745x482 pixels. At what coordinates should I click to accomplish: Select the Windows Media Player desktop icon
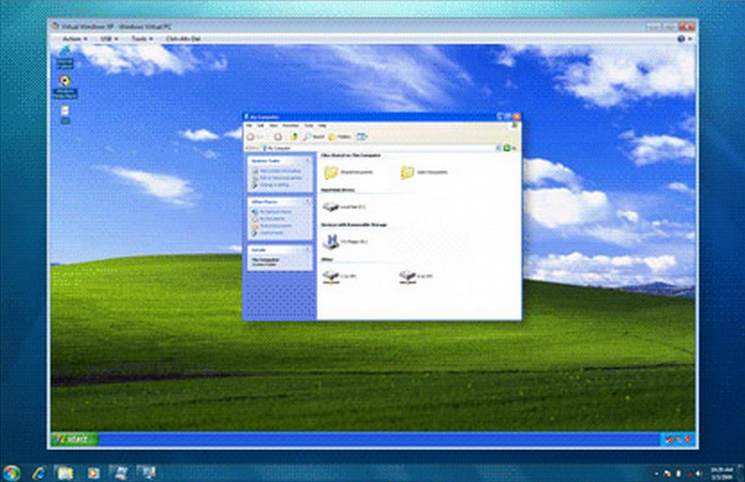[65, 86]
